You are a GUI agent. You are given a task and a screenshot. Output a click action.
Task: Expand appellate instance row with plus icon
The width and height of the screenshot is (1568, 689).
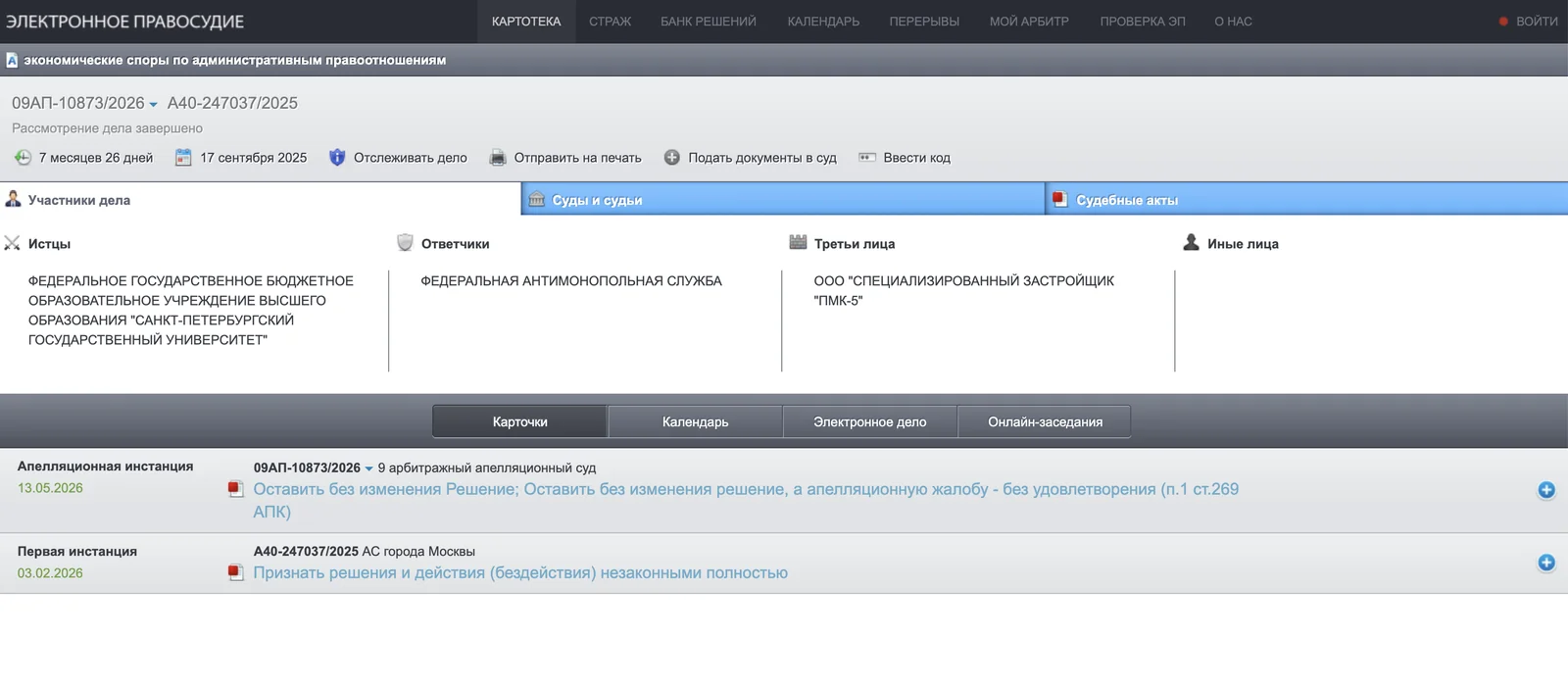point(1546,490)
